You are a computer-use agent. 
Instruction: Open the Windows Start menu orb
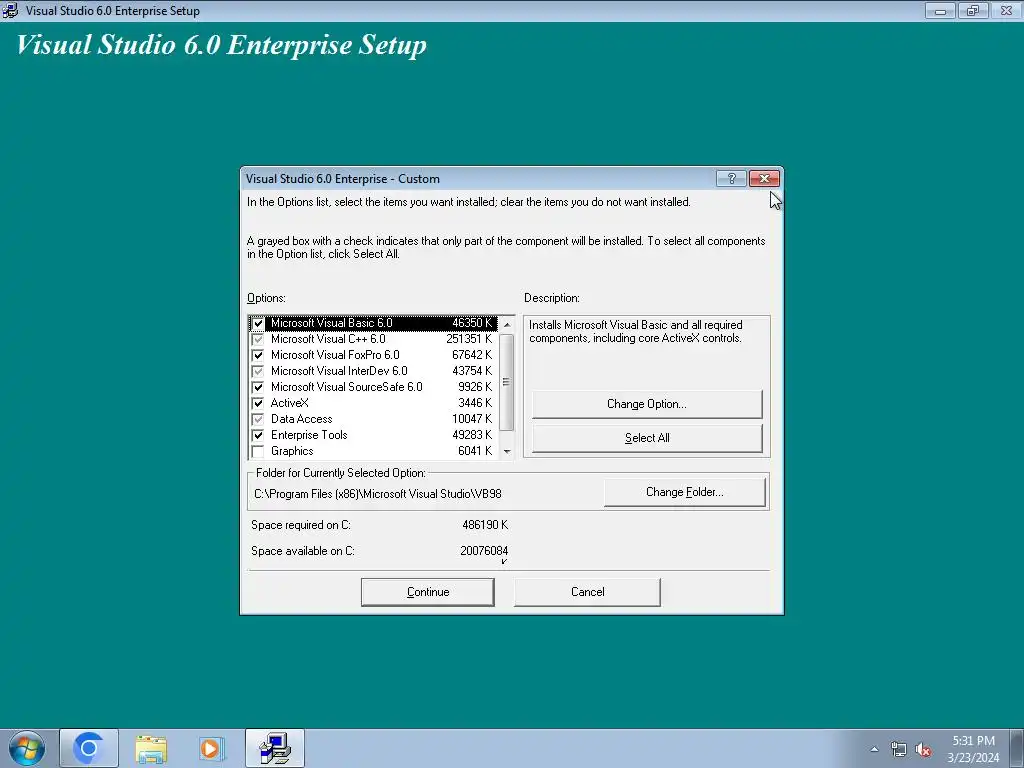click(27, 748)
